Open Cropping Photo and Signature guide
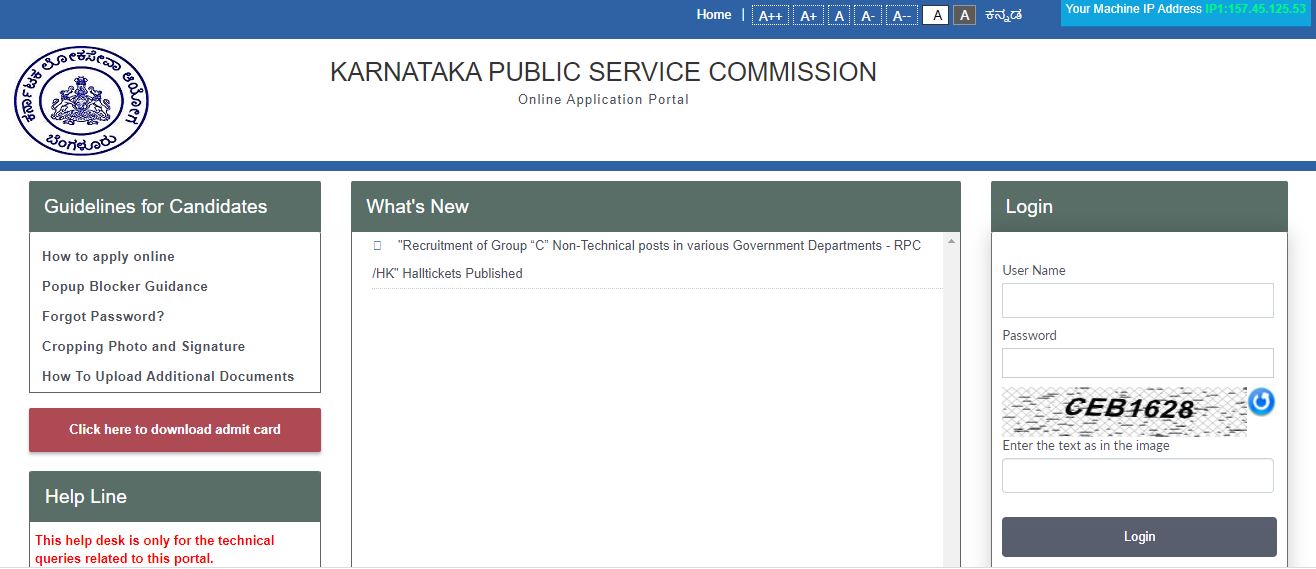This screenshot has width=1316, height=569. 143,347
